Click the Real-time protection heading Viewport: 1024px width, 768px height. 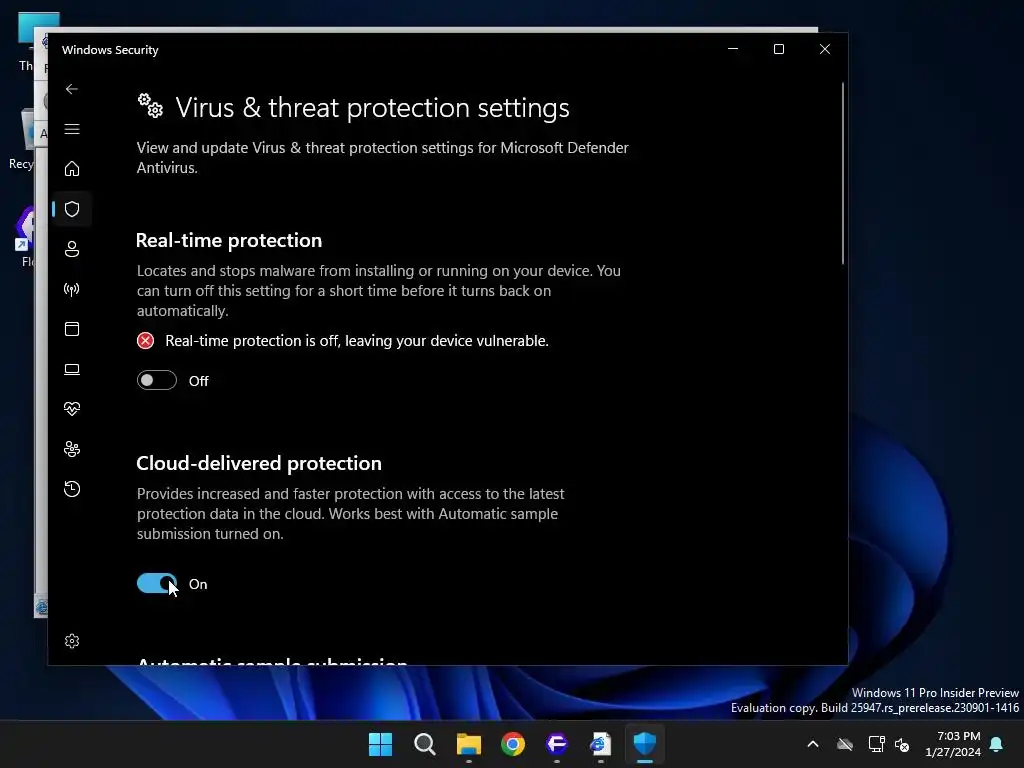[229, 240]
